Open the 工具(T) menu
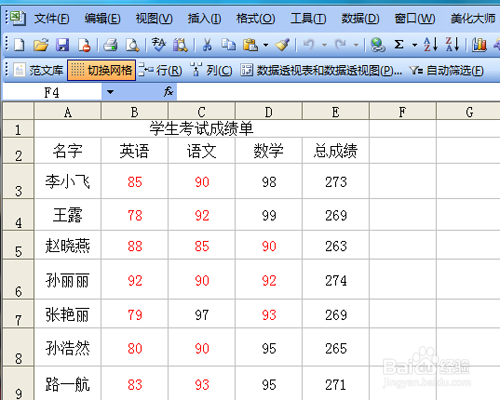The image size is (500, 400). click(x=308, y=18)
